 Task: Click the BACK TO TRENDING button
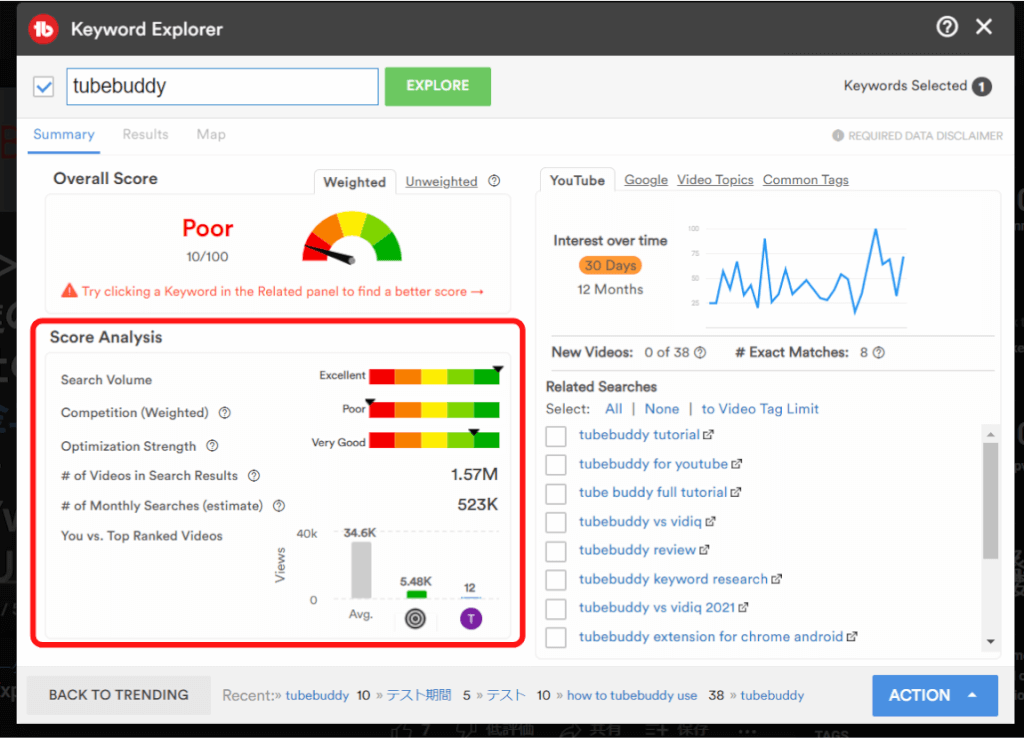(118, 695)
